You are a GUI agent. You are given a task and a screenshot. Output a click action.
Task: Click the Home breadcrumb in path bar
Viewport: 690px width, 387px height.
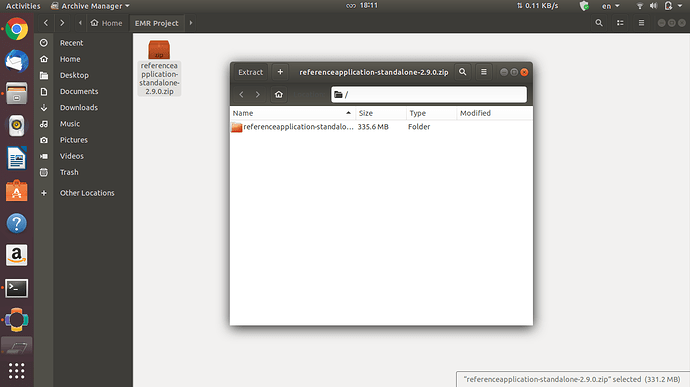106,23
